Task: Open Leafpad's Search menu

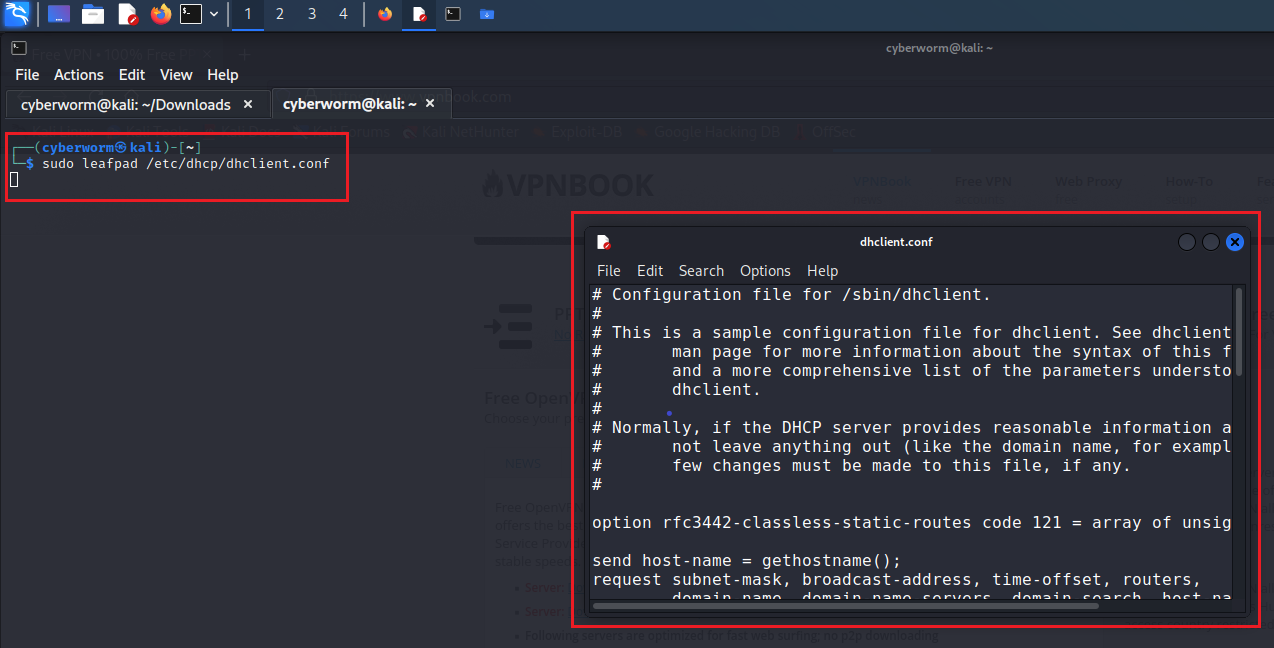Action: tap(701, 271)
